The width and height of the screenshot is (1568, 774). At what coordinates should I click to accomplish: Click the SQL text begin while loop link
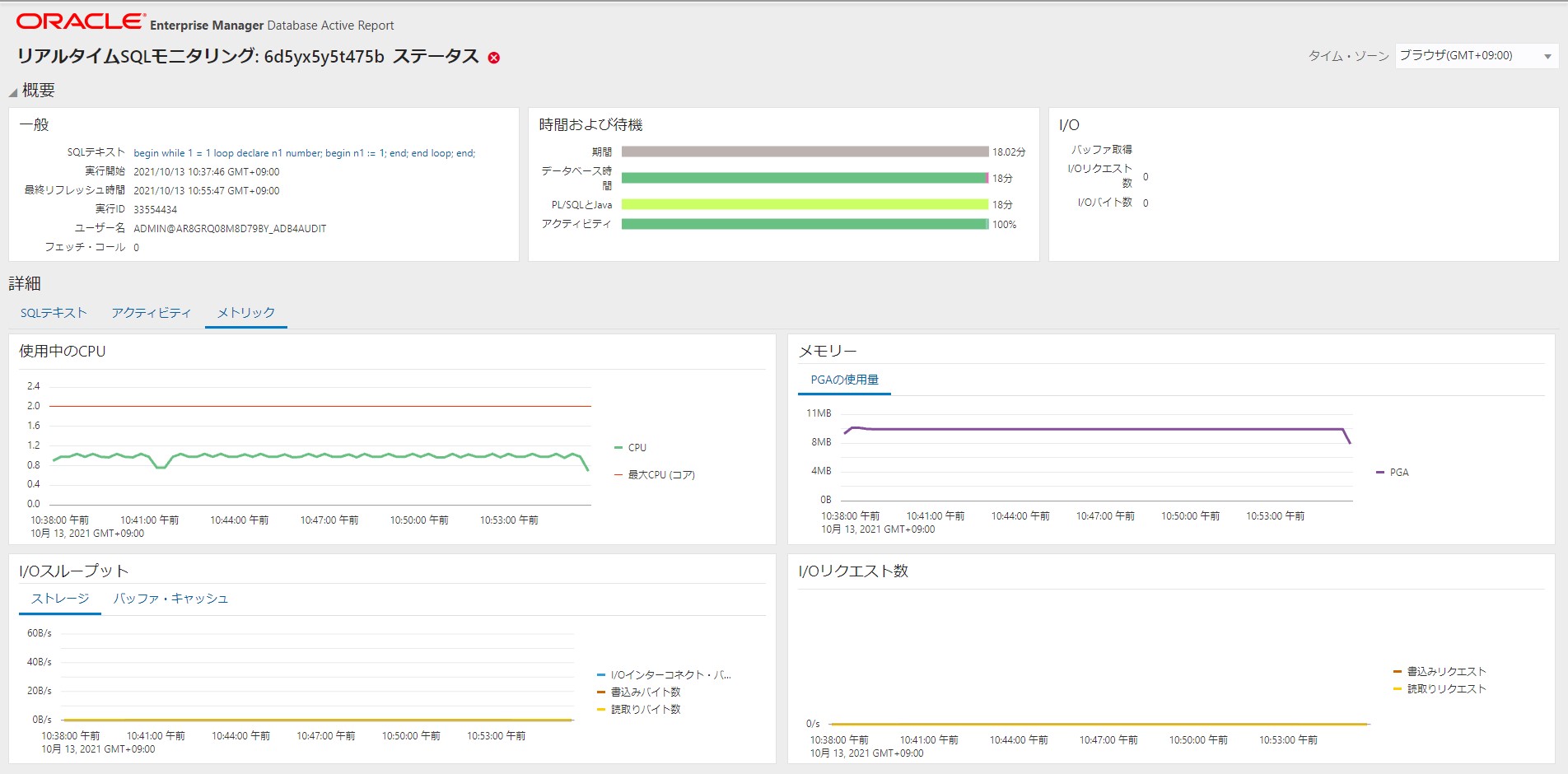coord(303,152)
